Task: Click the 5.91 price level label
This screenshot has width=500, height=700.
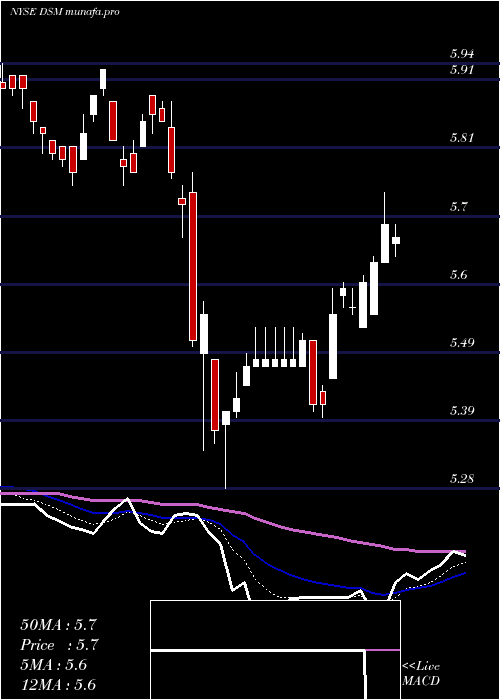Action: coord(462,70)
